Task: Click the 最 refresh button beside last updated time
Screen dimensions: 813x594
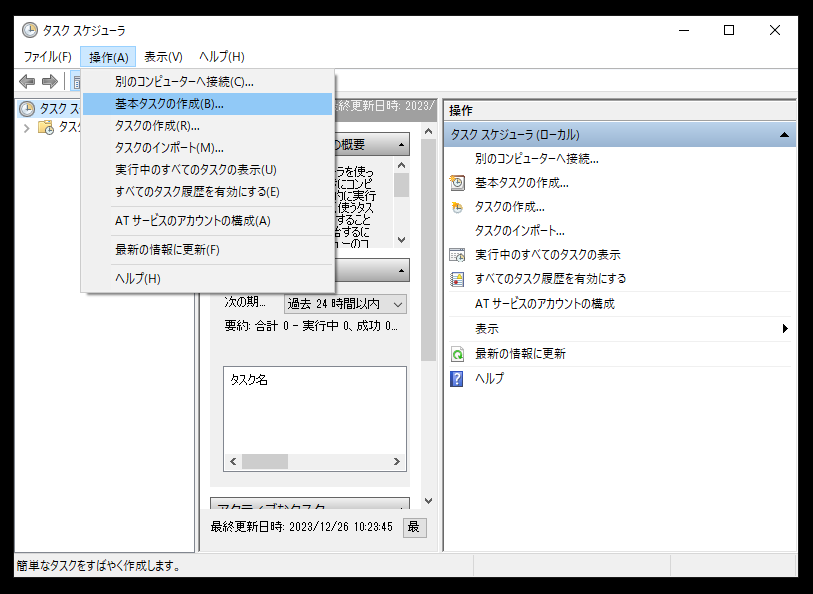Action: tap(414, 527)
